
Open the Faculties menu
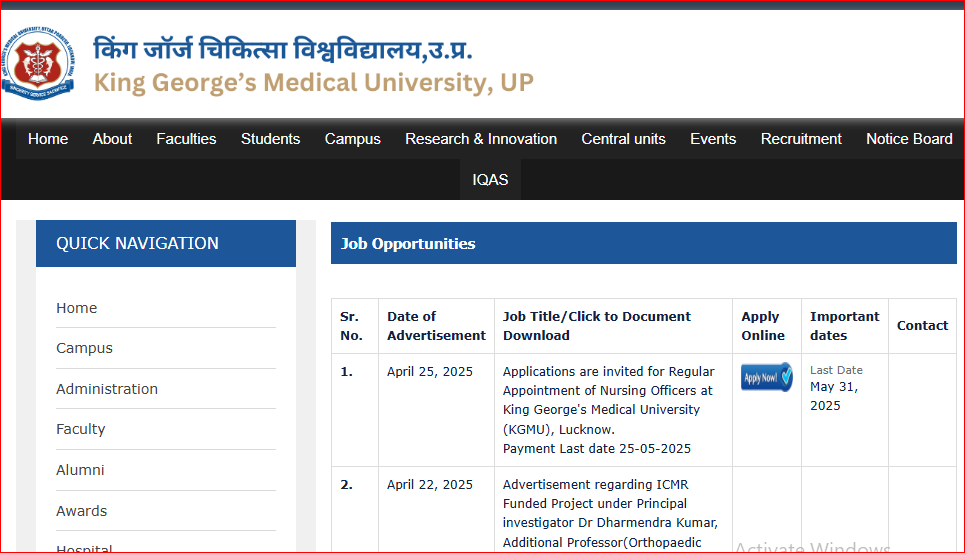pos(186,139)
